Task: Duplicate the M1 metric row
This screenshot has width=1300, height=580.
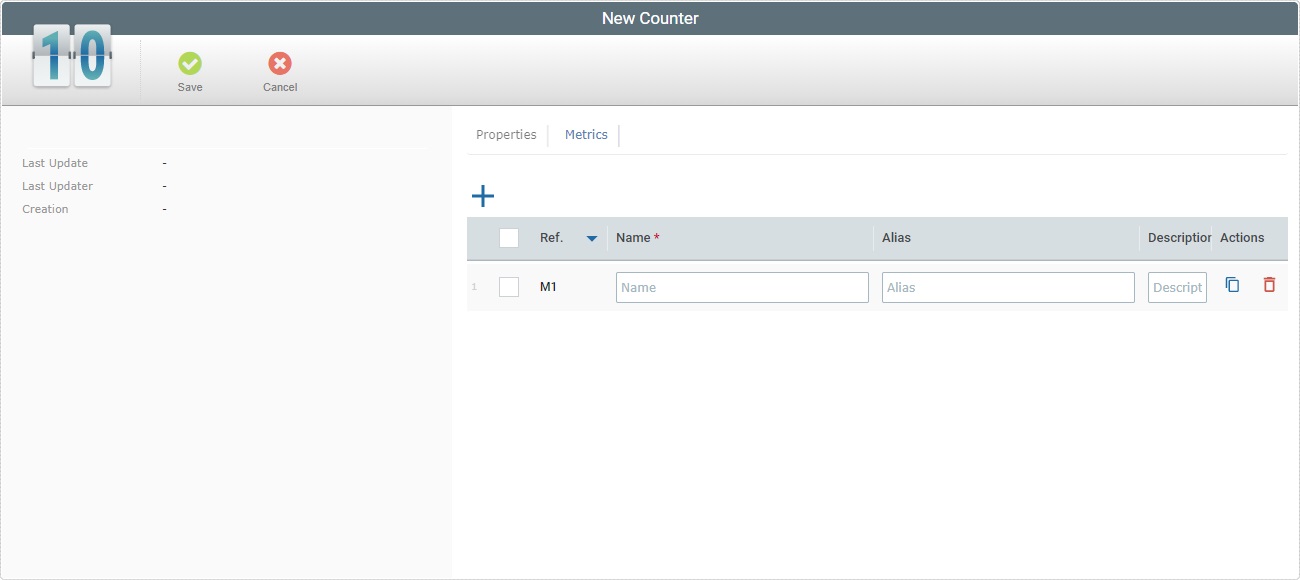Action: tap(1233, 285)
